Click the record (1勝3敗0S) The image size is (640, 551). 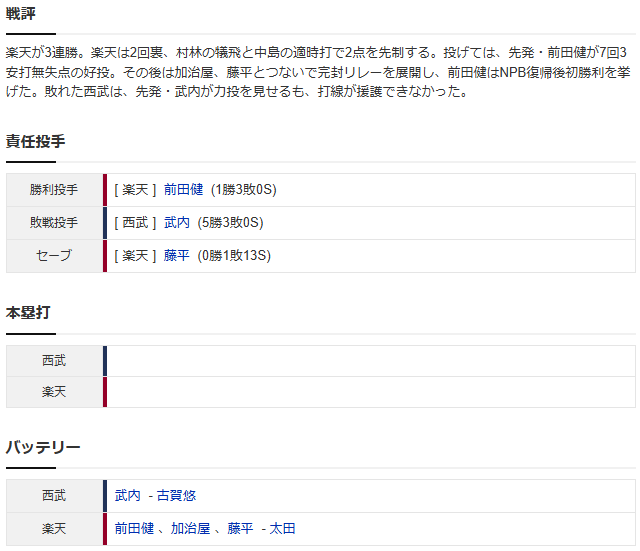(244, 189)
